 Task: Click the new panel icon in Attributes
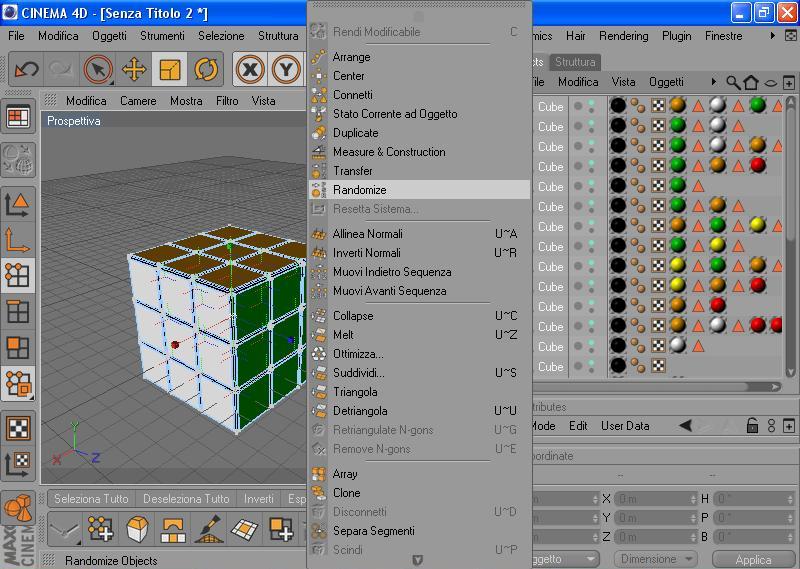pos(789,425)
